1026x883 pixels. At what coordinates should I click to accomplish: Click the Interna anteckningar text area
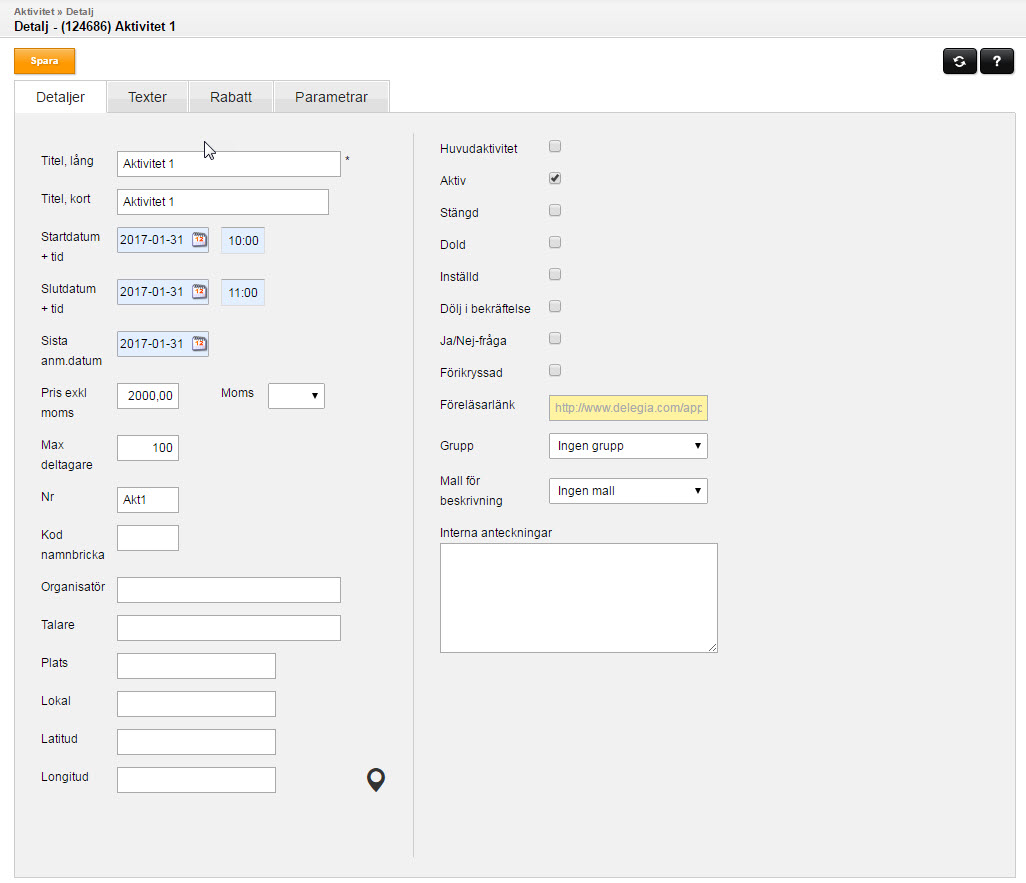tap(578, 598)
